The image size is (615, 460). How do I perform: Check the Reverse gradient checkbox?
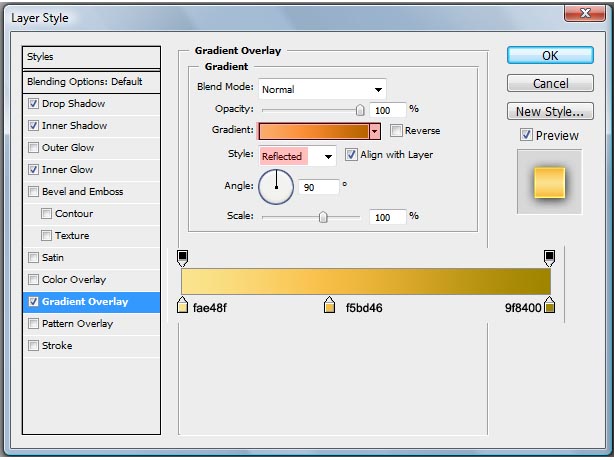(396, 131)
